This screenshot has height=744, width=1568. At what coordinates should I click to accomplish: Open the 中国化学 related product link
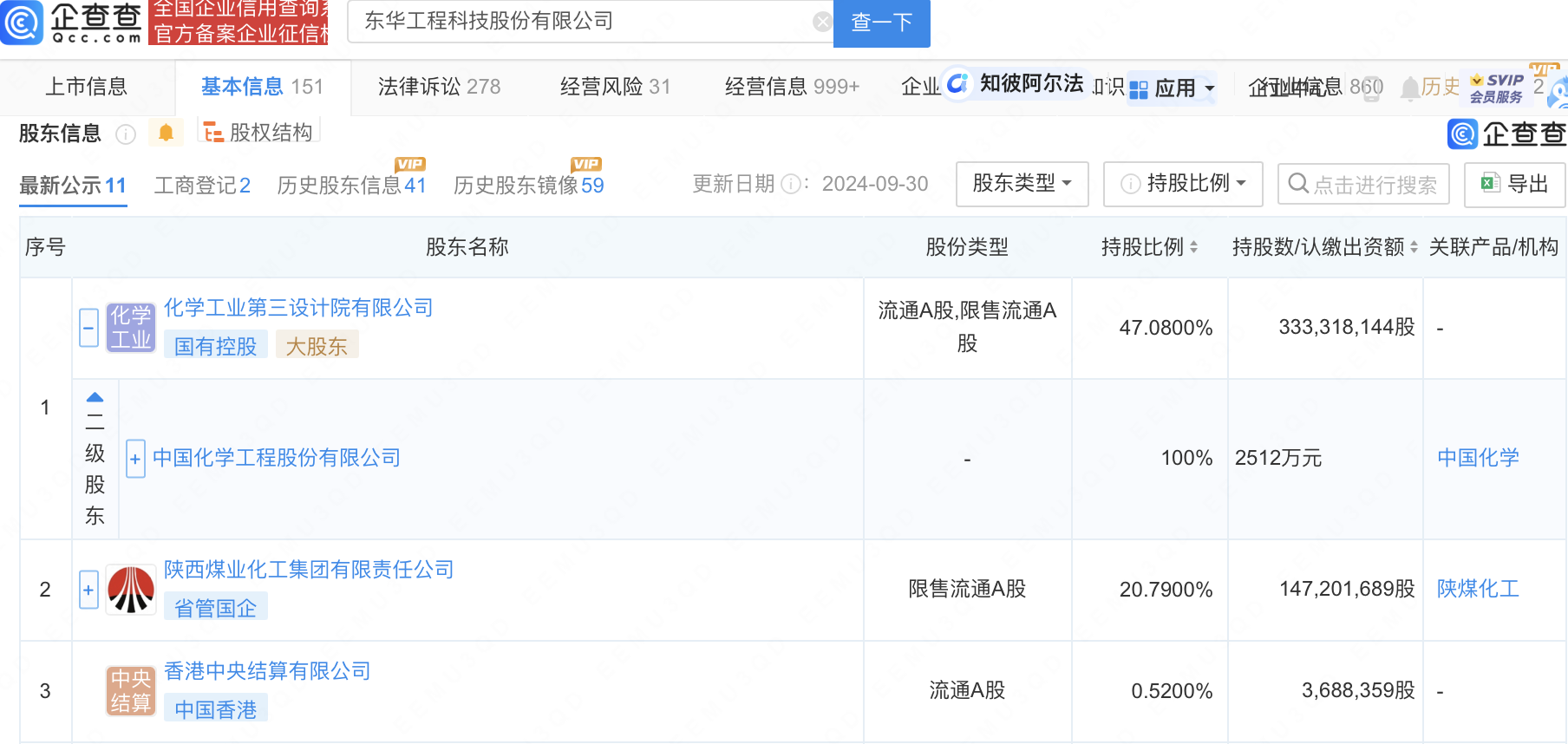pyautogui.click(x=1479, y=458)
